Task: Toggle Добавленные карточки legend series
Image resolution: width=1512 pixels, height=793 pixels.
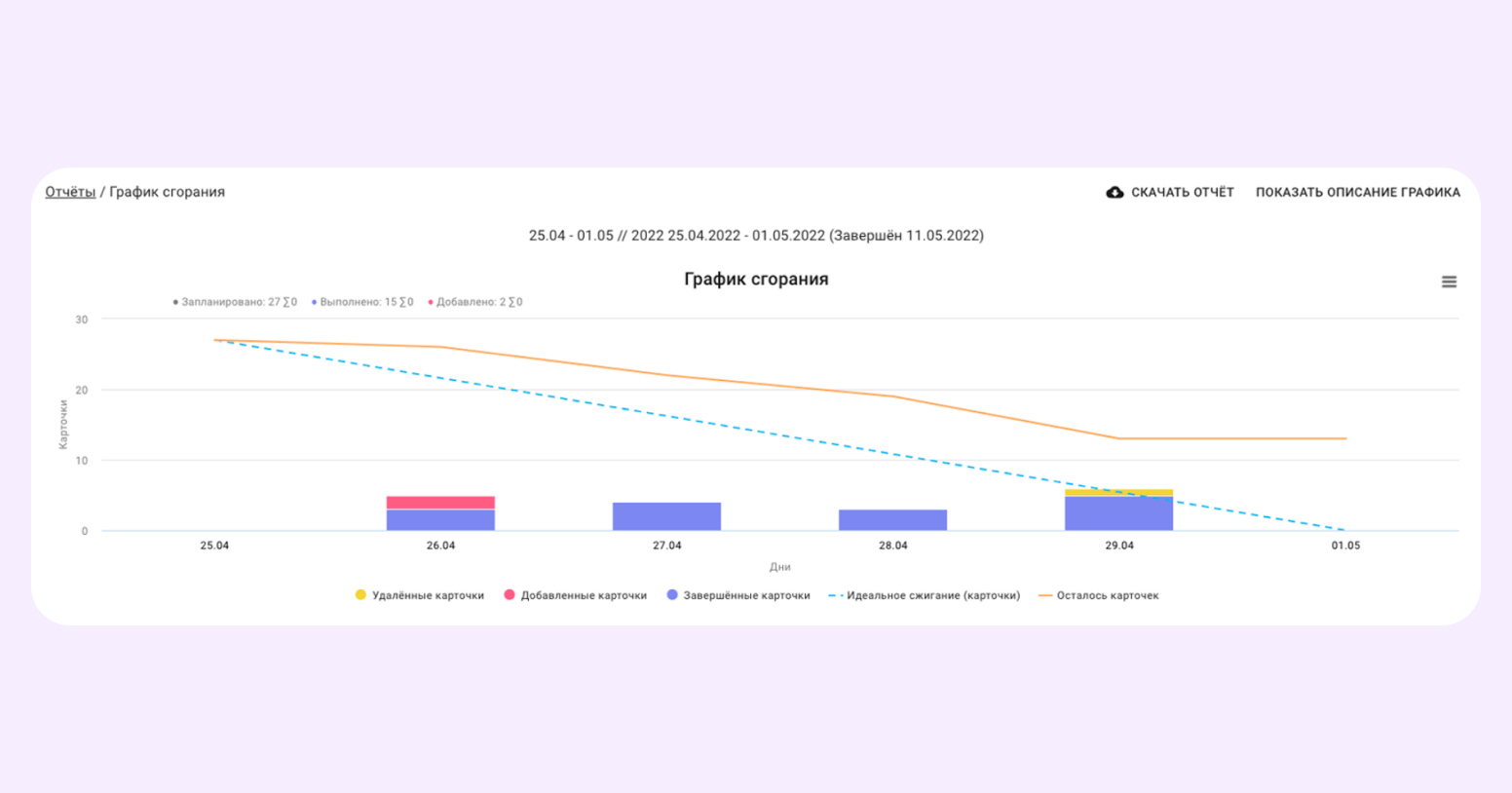Action: click(575, 595)
